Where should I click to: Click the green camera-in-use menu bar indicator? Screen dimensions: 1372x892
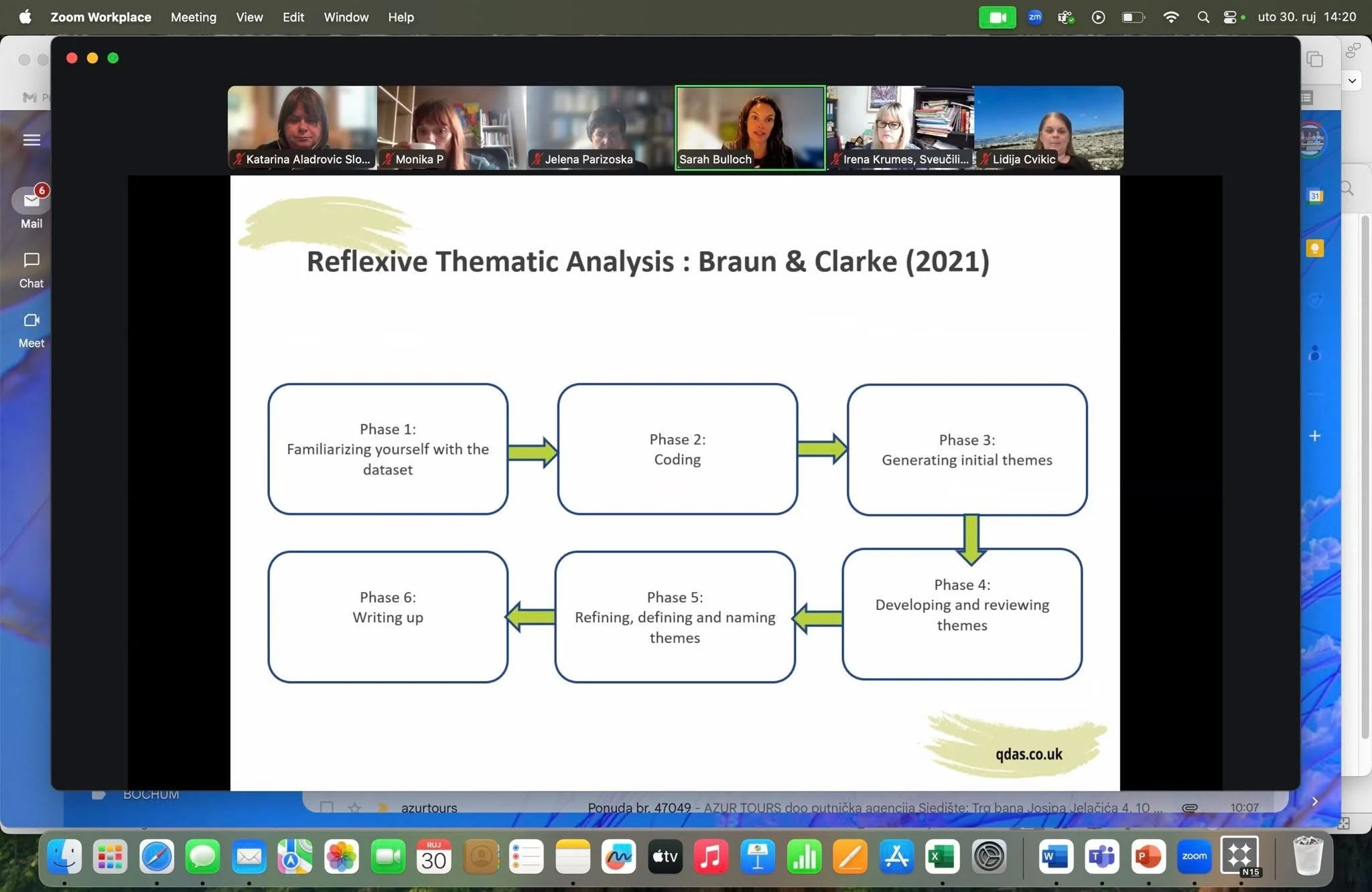pyautogui.click(x=997, y=17)
